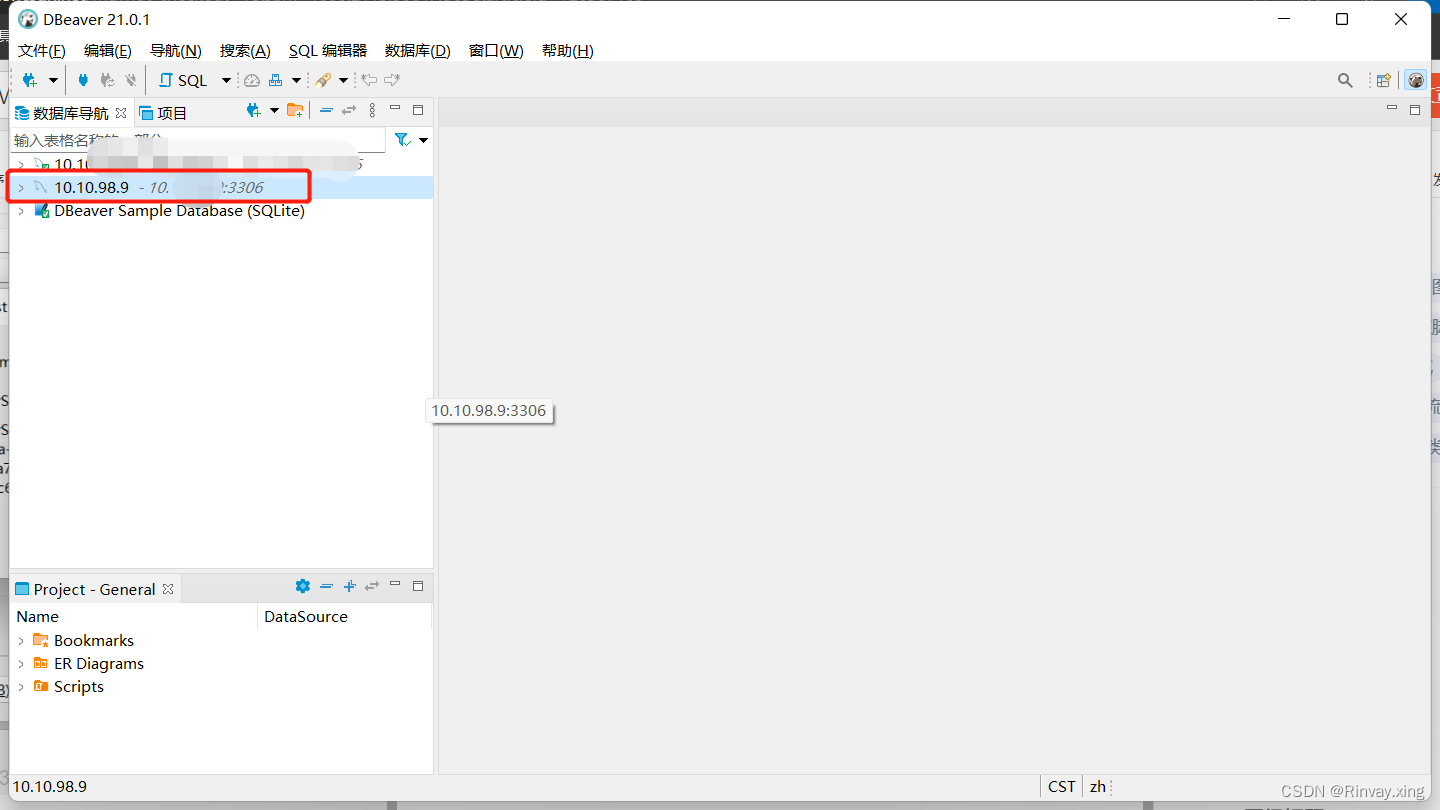
Task: Open the 数据库(D) menu
Action: (418, 50)
